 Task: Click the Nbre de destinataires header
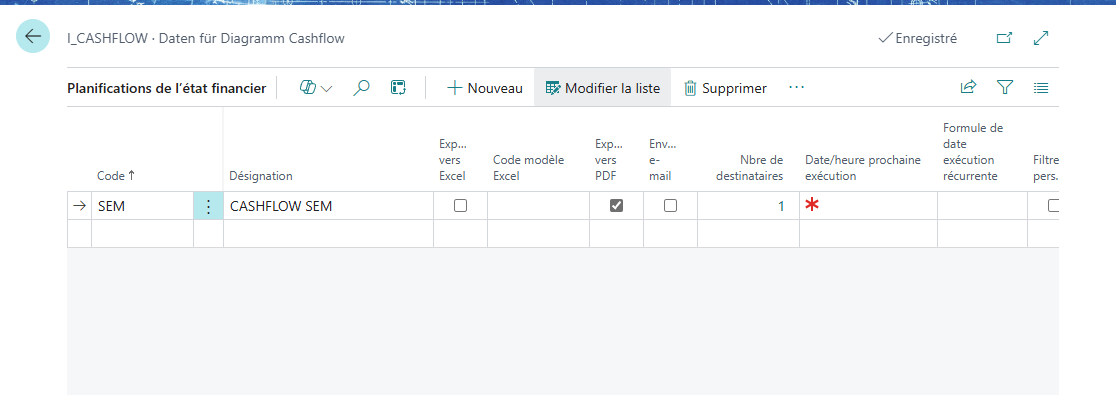point(748,167)
